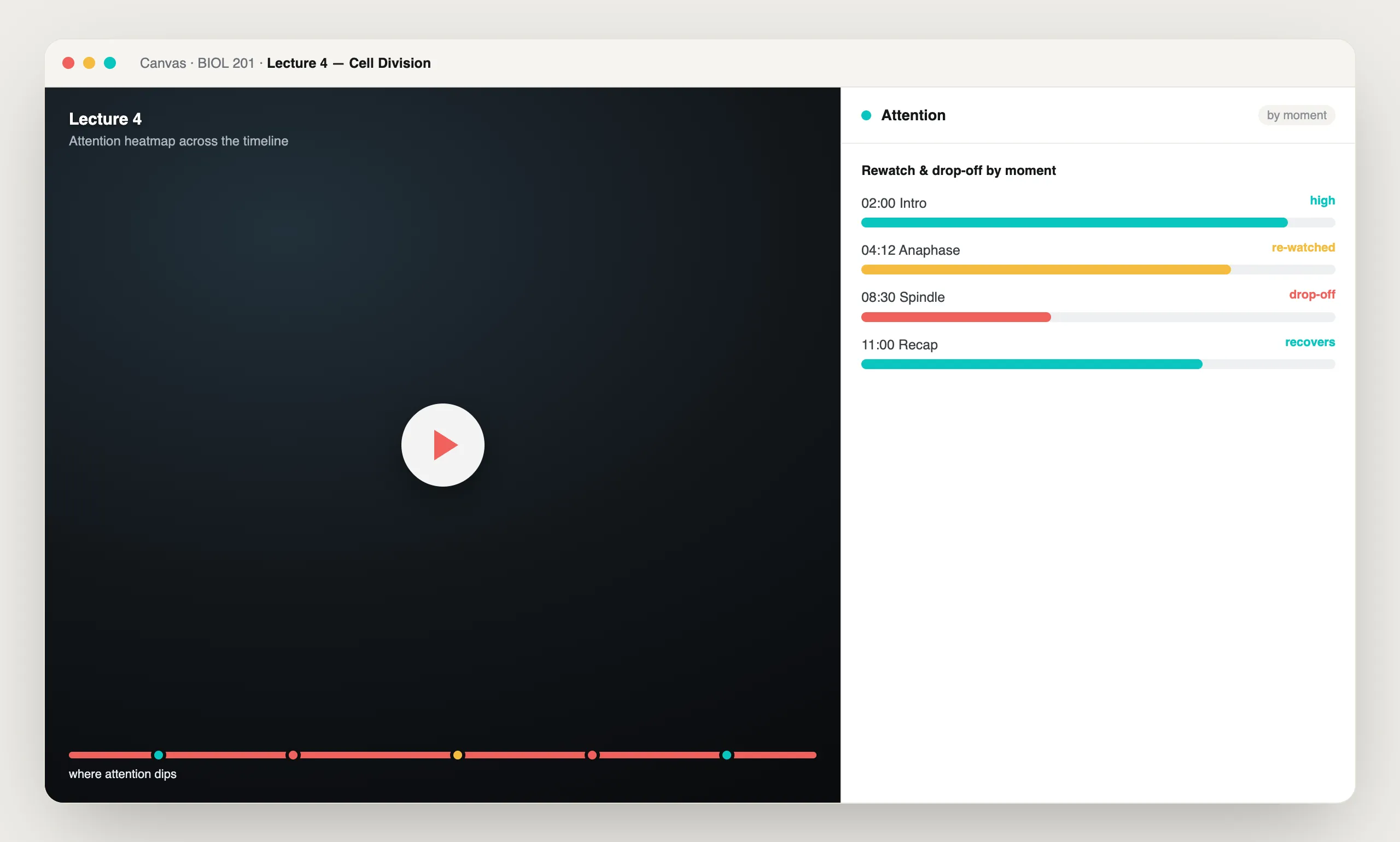The width and height of the screenshot is (1400, 842).
Task: Click the teal dot beside Attention
Action: [866, 115]
